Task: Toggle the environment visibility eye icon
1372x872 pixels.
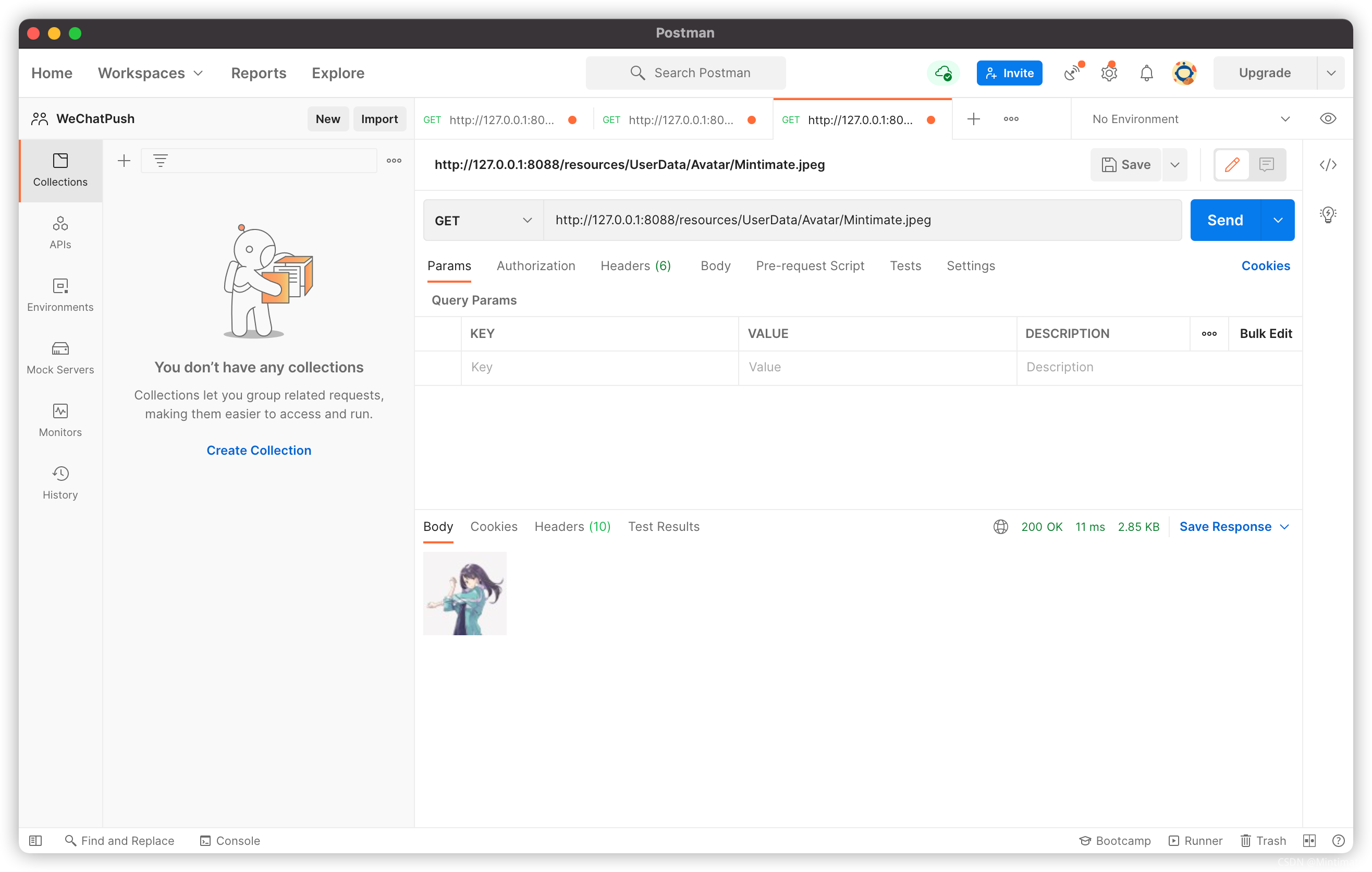Action: [1328, 118]
